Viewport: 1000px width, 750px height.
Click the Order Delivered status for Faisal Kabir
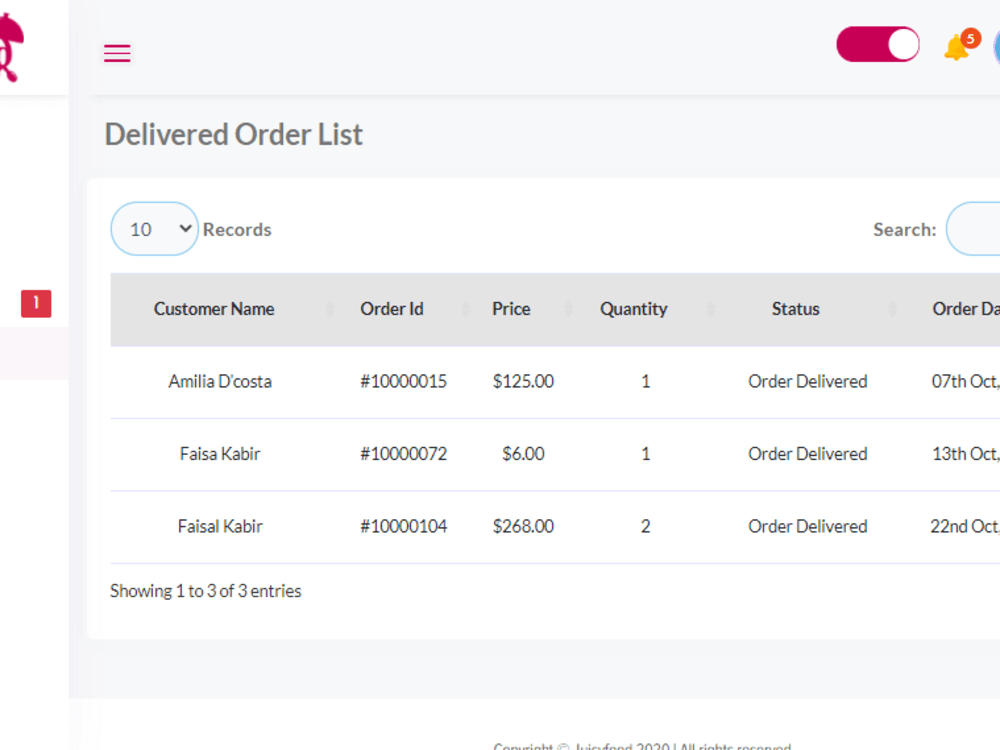click(x=808, y=526)
